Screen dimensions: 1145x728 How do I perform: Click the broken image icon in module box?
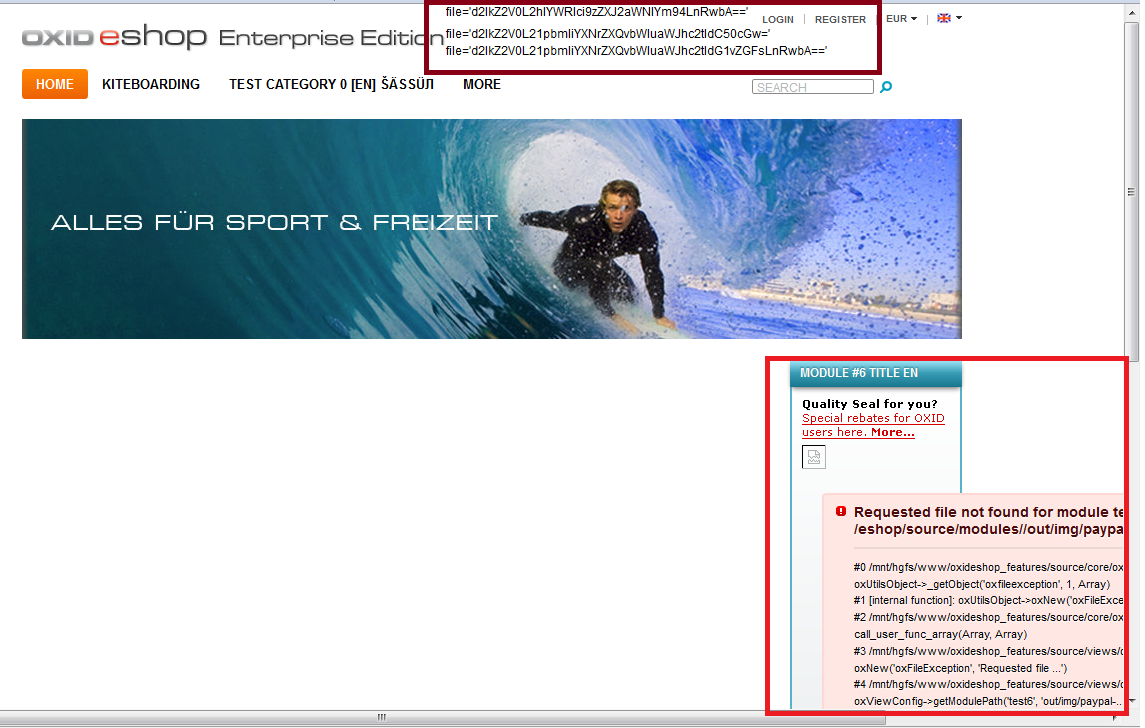(x=814, y=458)
